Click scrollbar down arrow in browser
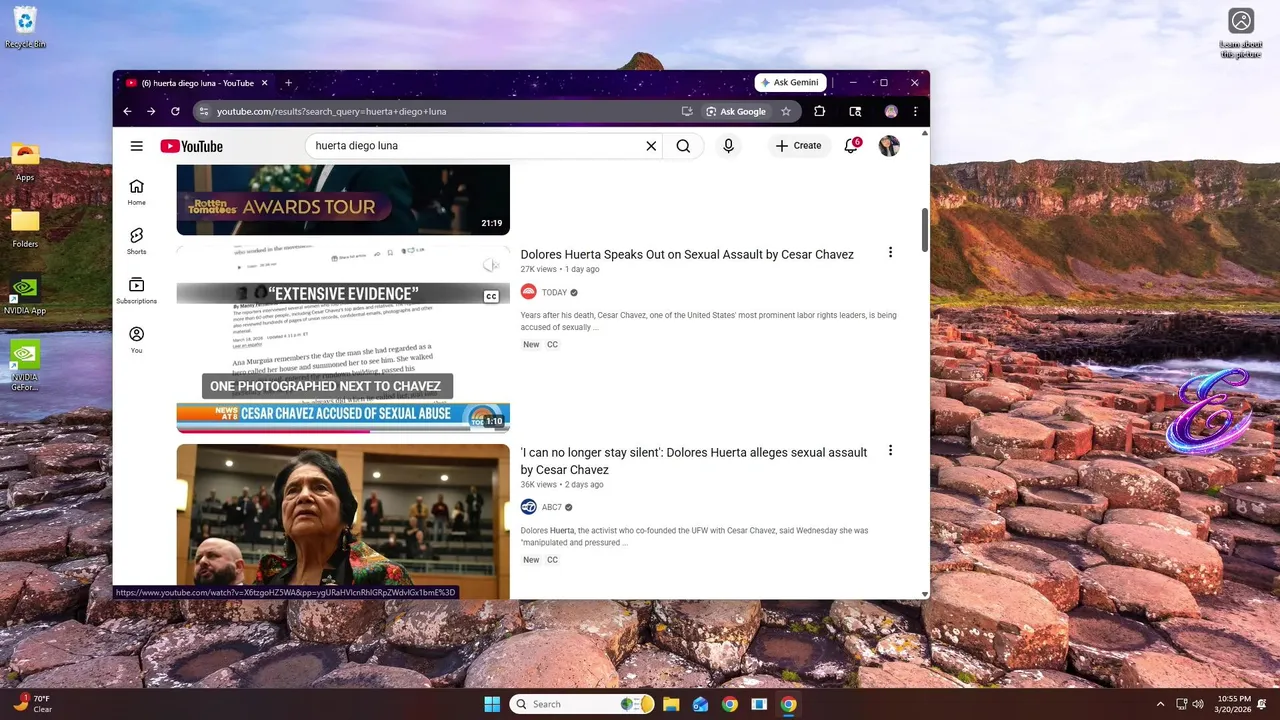Image resolution: width=1280 pixels, height=720 pixels. click(x=925, y=594)
